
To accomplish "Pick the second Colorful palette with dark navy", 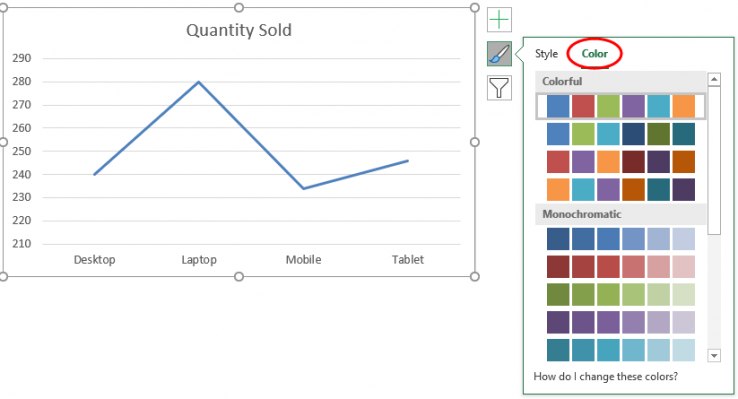I will [620, 134].
